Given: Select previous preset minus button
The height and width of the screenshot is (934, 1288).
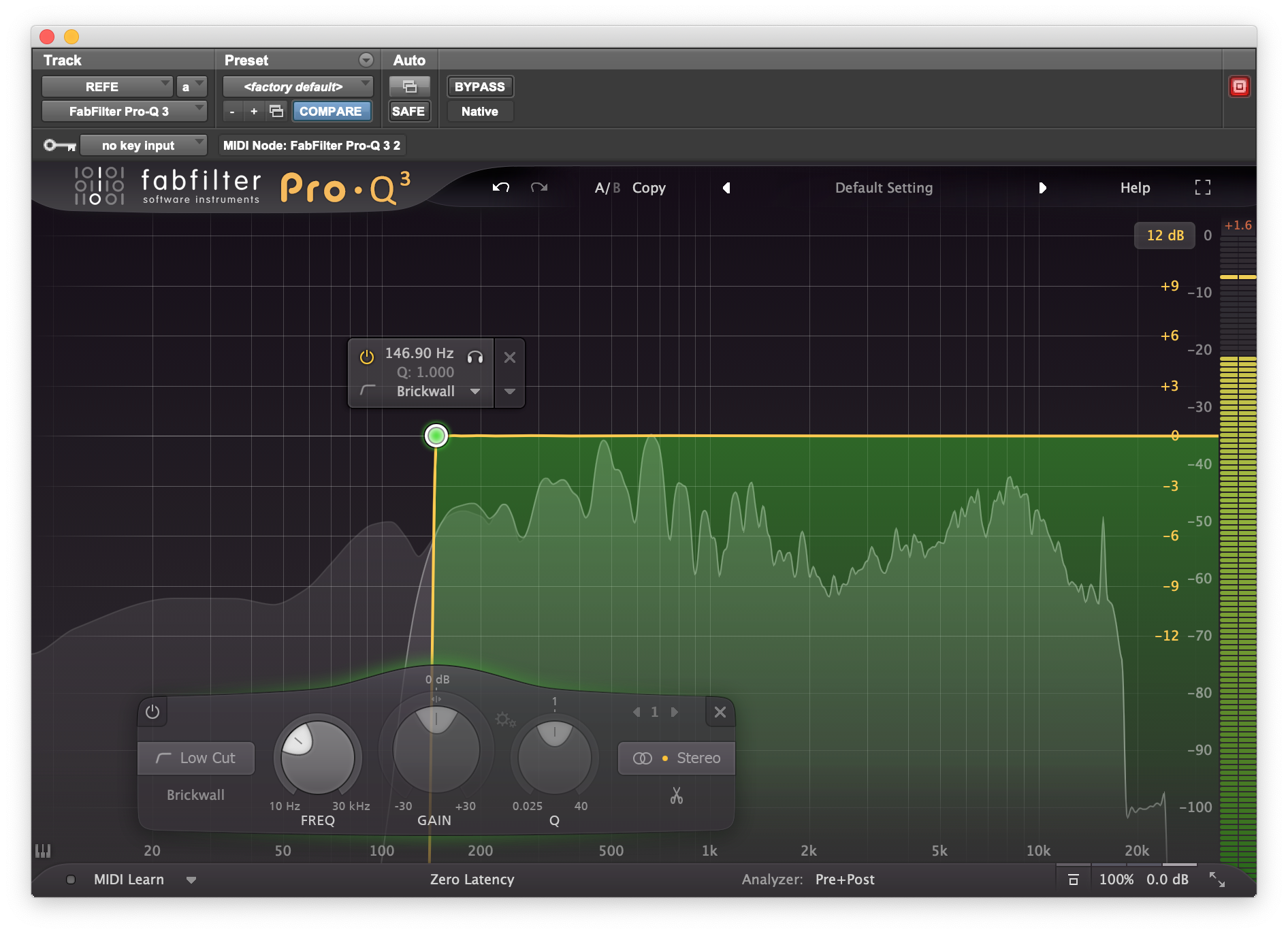Looking at the screenshot, I should 232,111.
